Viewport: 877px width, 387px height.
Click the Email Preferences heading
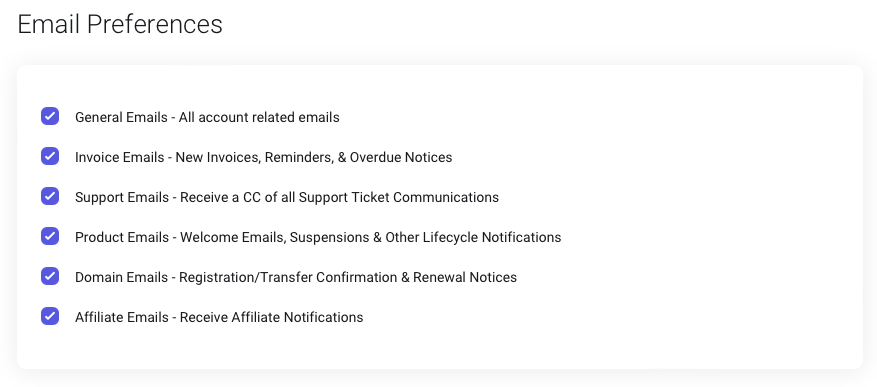click(x=120, y=25)
